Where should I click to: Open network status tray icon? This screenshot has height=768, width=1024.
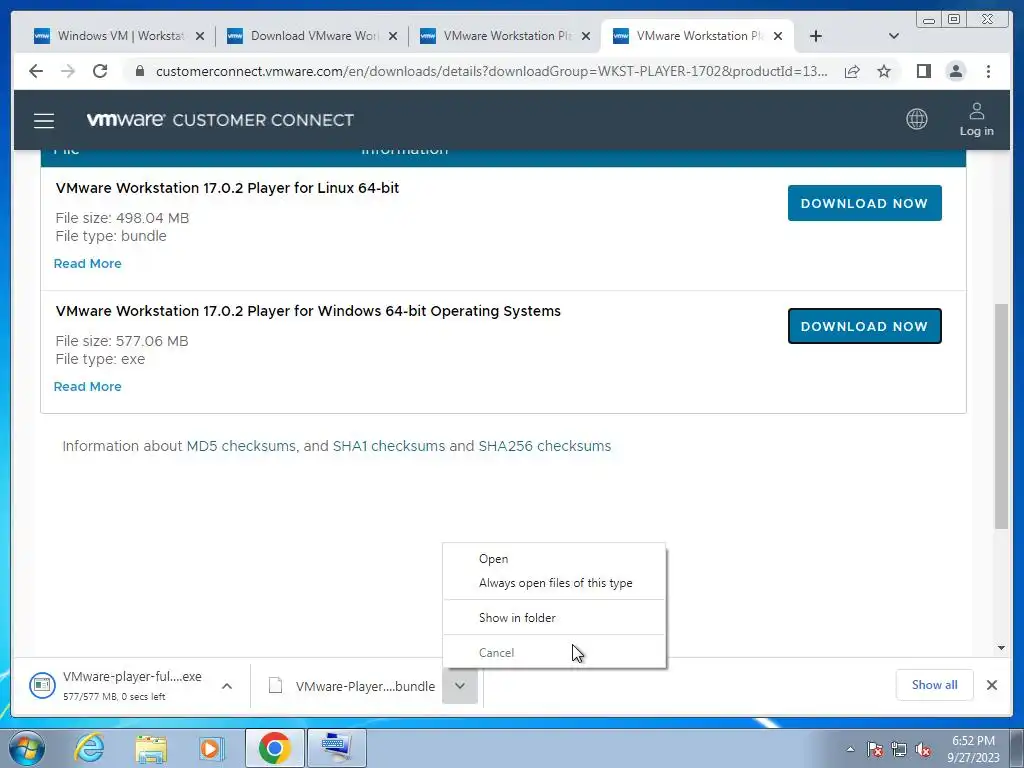pyautogui.click(x=899, y=749)
